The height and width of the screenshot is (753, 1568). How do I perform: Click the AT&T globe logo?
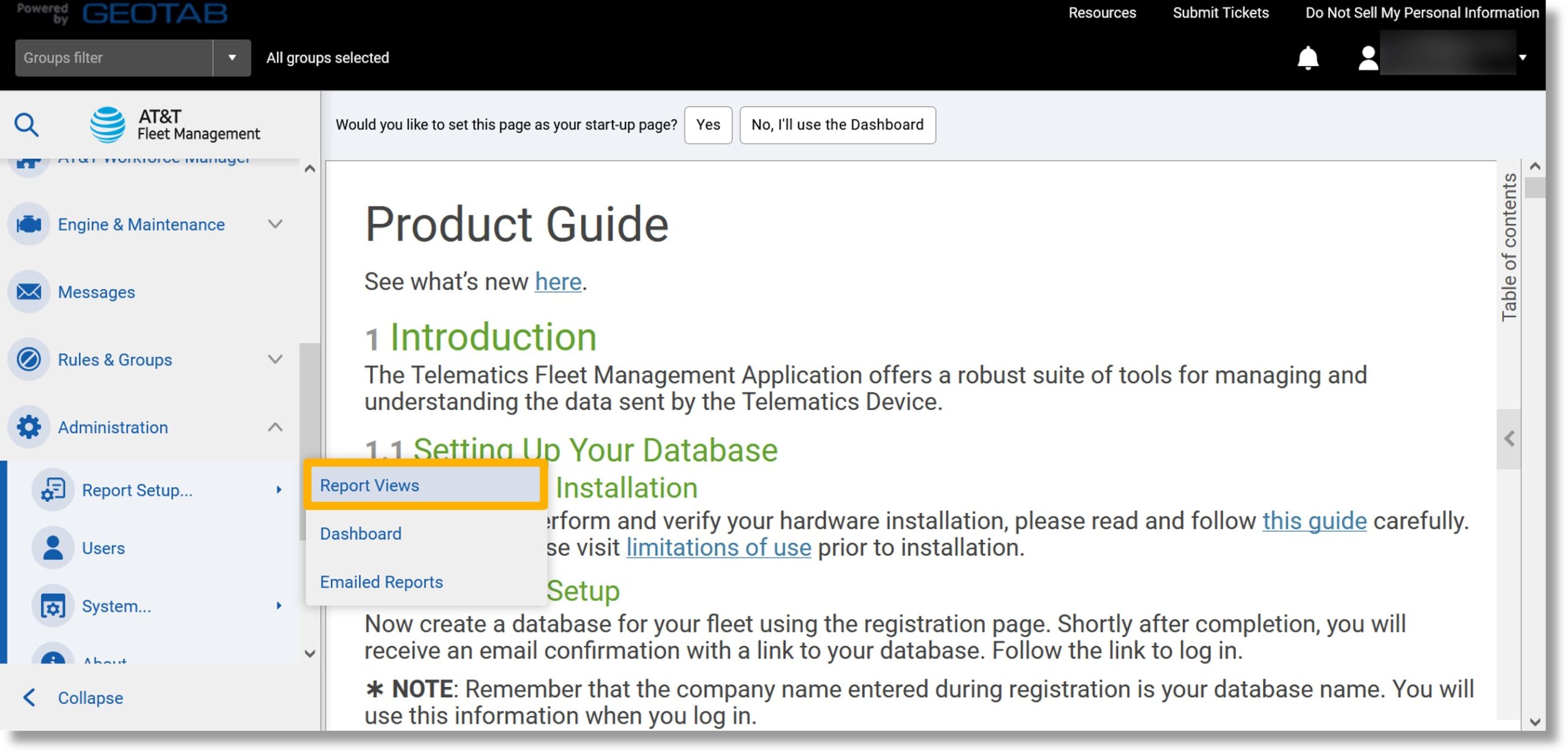click(x=108, y=124)
